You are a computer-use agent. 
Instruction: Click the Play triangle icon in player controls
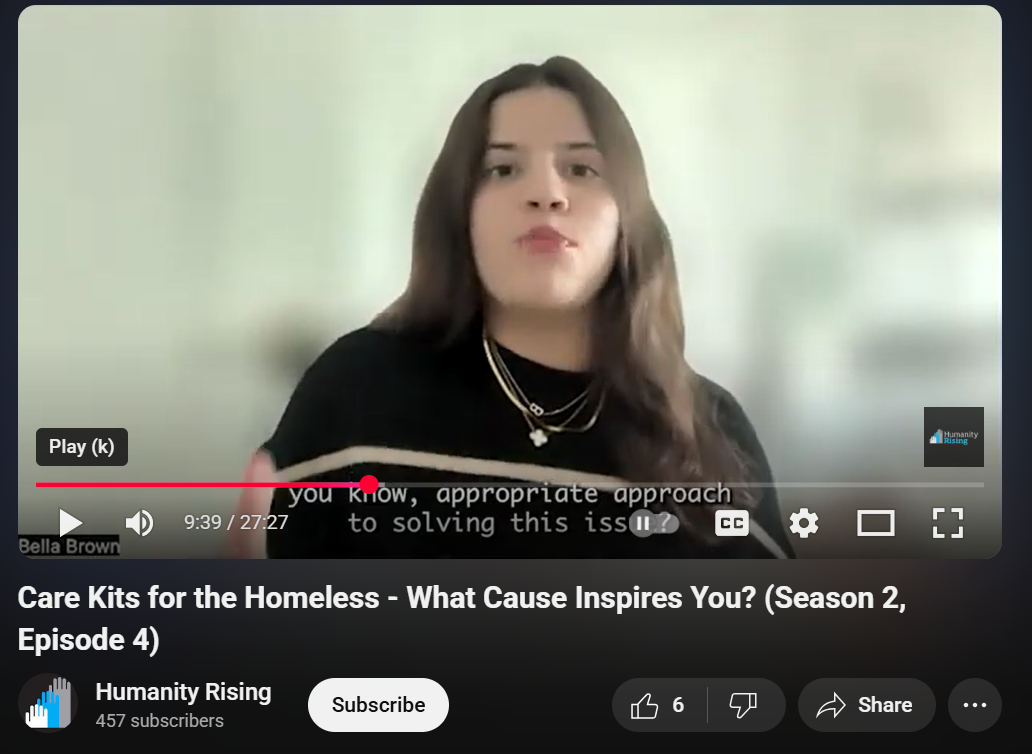(x=70, y=523)
